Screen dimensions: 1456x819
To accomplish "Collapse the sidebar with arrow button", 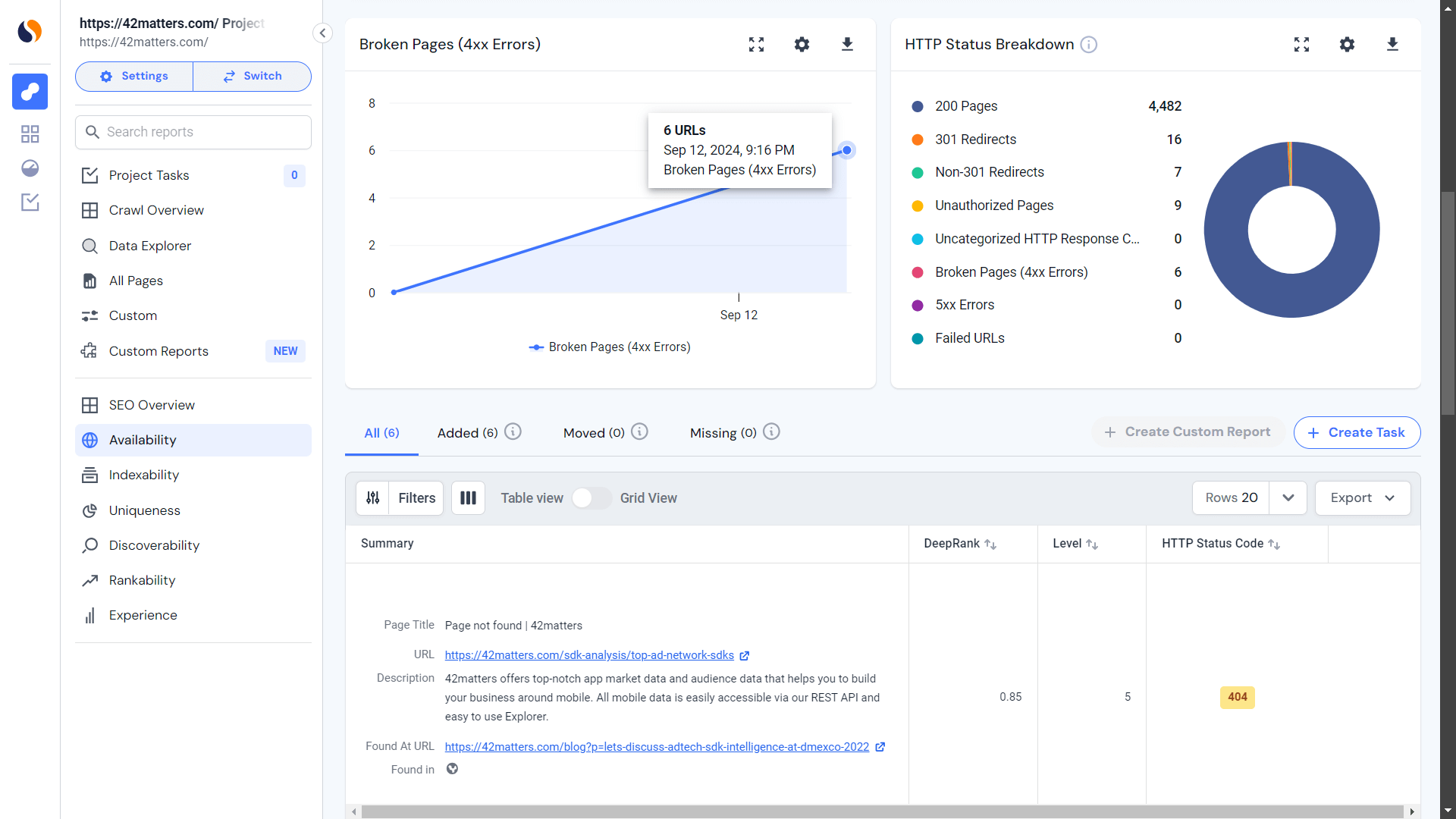I will 322,33.
